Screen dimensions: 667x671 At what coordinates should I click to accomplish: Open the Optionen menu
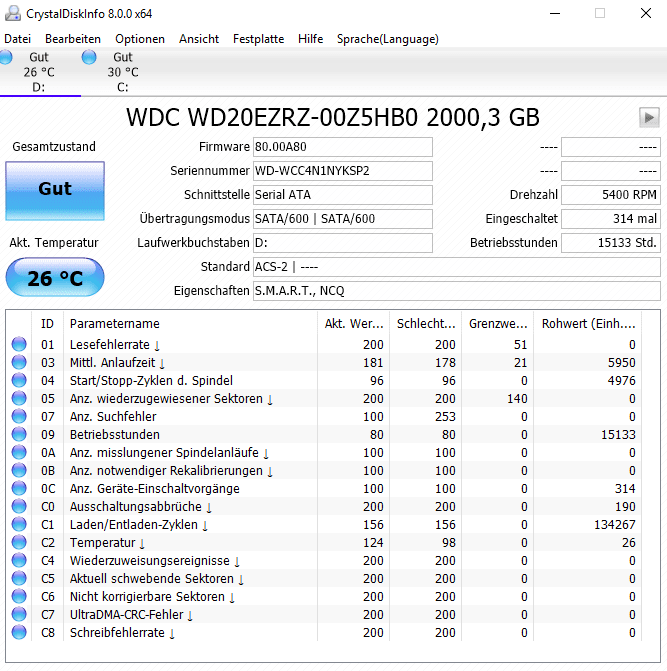(x=140, y=39)
